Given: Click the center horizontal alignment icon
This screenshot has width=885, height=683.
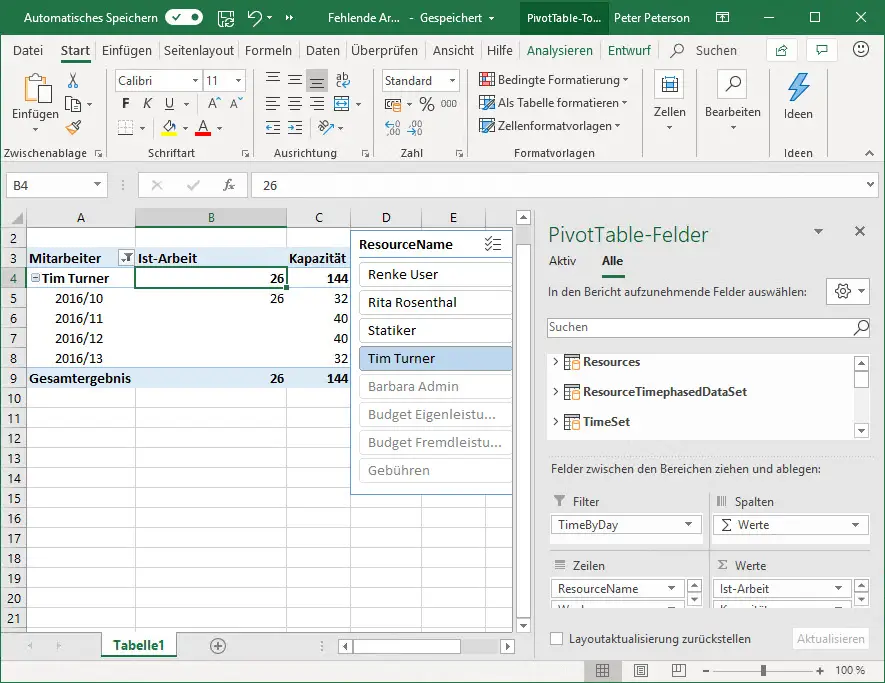Looking at the screenshot, I should click(x=295, y=104).
